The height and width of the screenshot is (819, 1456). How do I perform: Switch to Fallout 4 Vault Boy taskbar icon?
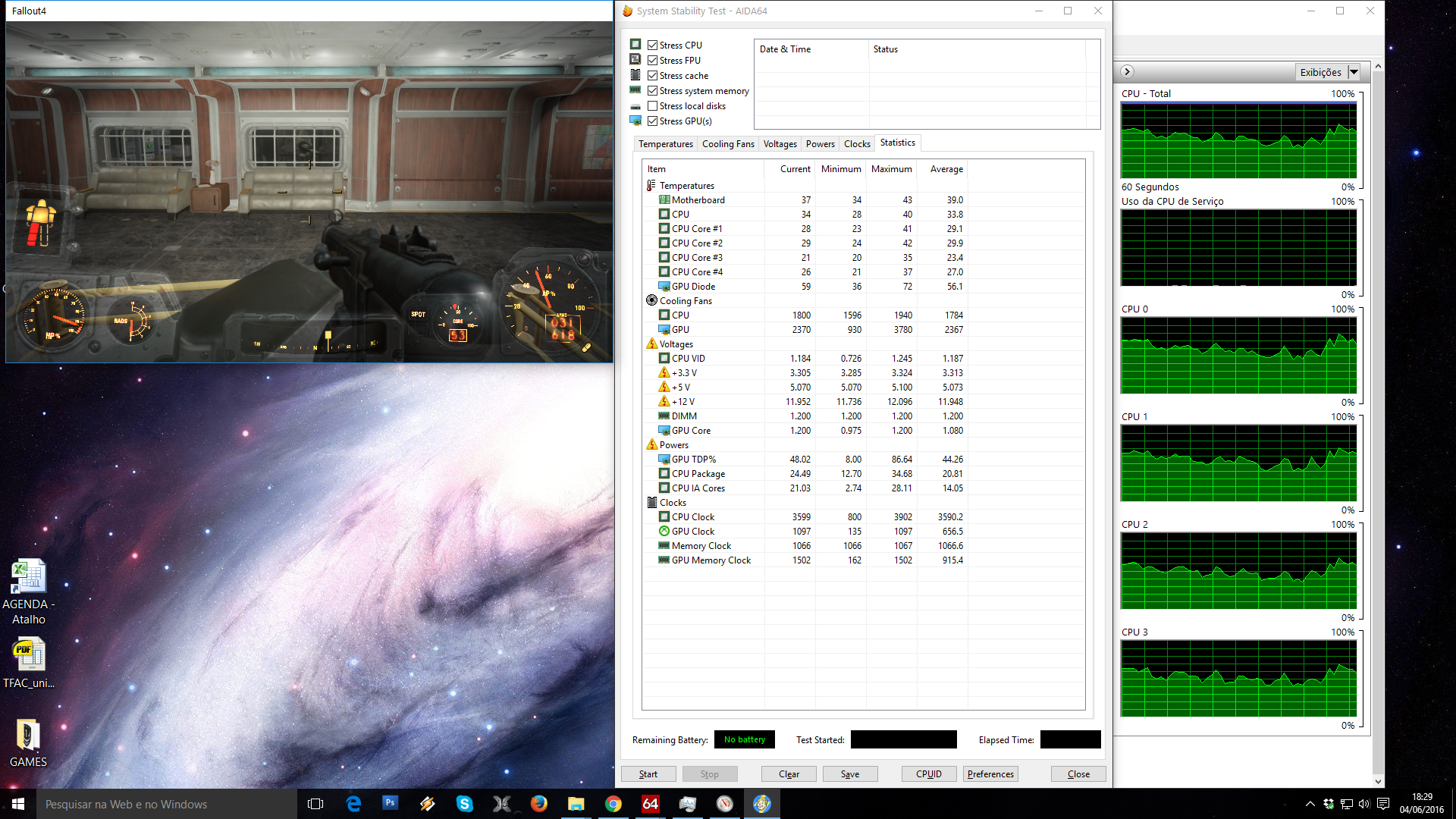click(762, 804)
